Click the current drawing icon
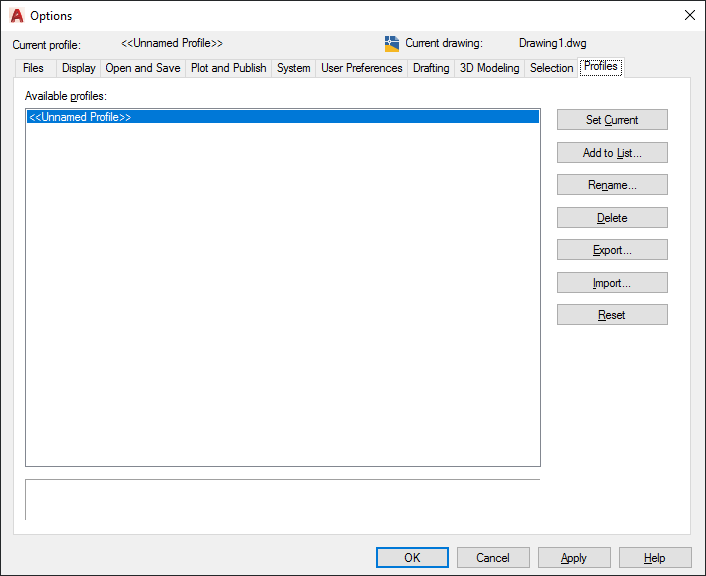 pyautogui.click(x=392, y=44)
